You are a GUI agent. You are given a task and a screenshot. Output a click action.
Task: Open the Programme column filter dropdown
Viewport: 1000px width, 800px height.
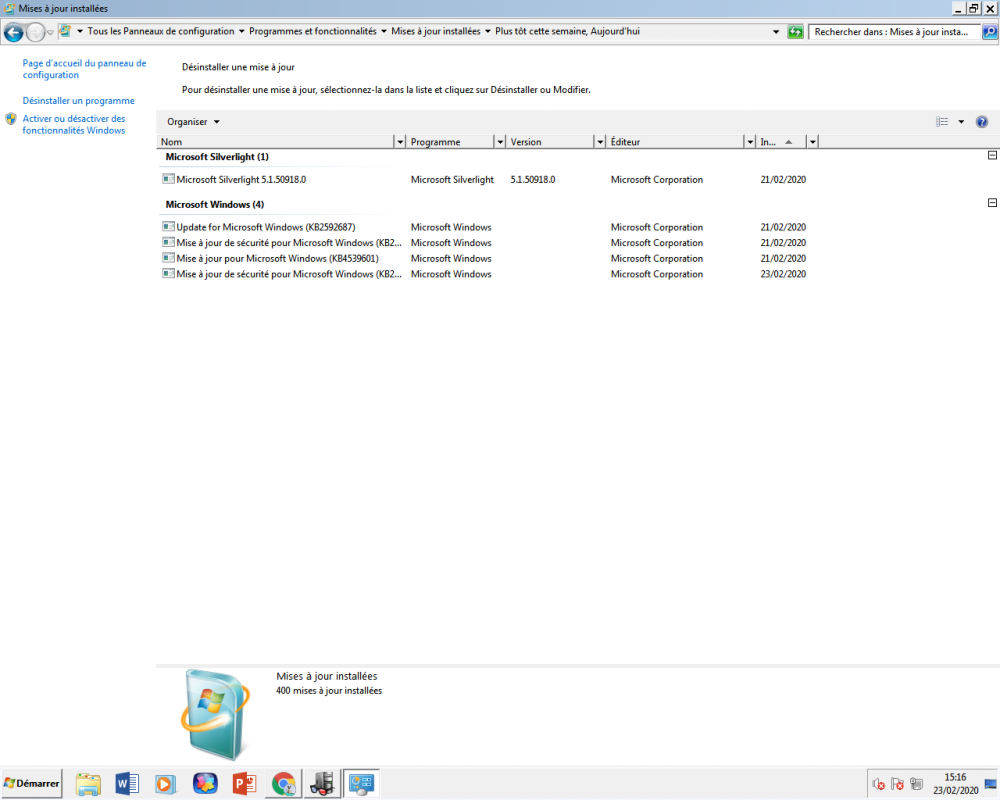click(500, 142)
